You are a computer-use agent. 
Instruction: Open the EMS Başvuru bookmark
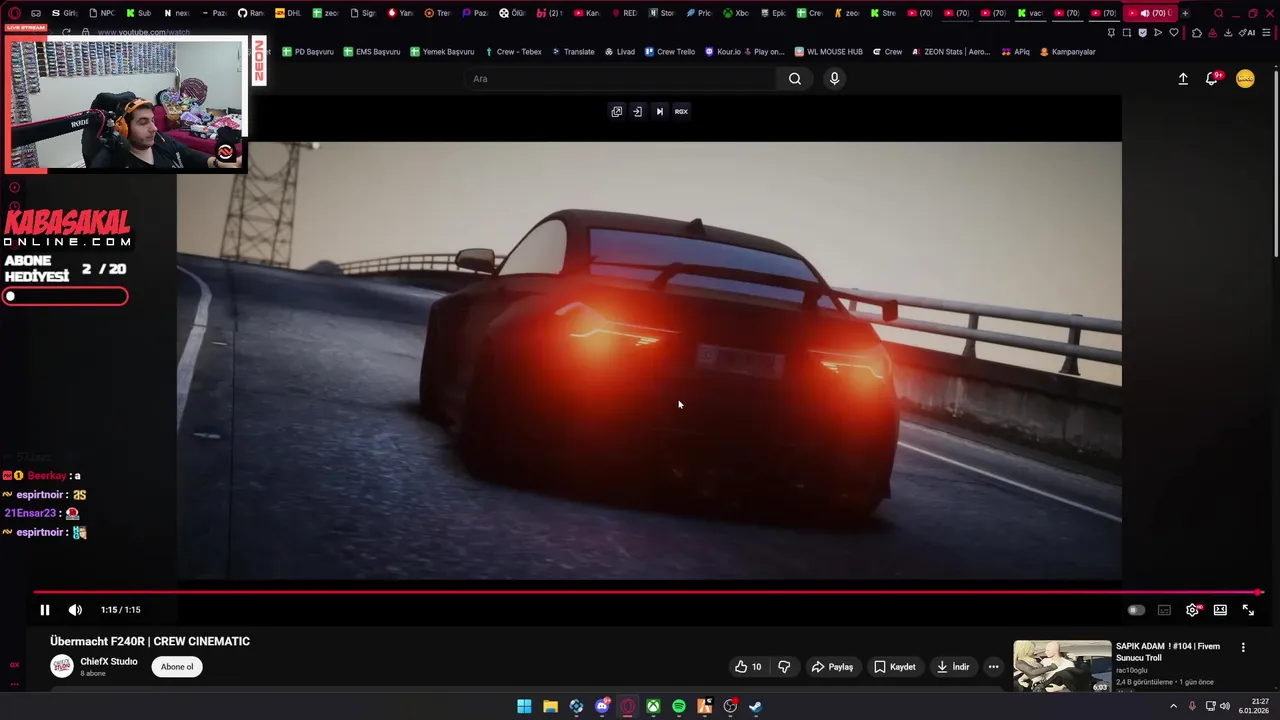371,52
